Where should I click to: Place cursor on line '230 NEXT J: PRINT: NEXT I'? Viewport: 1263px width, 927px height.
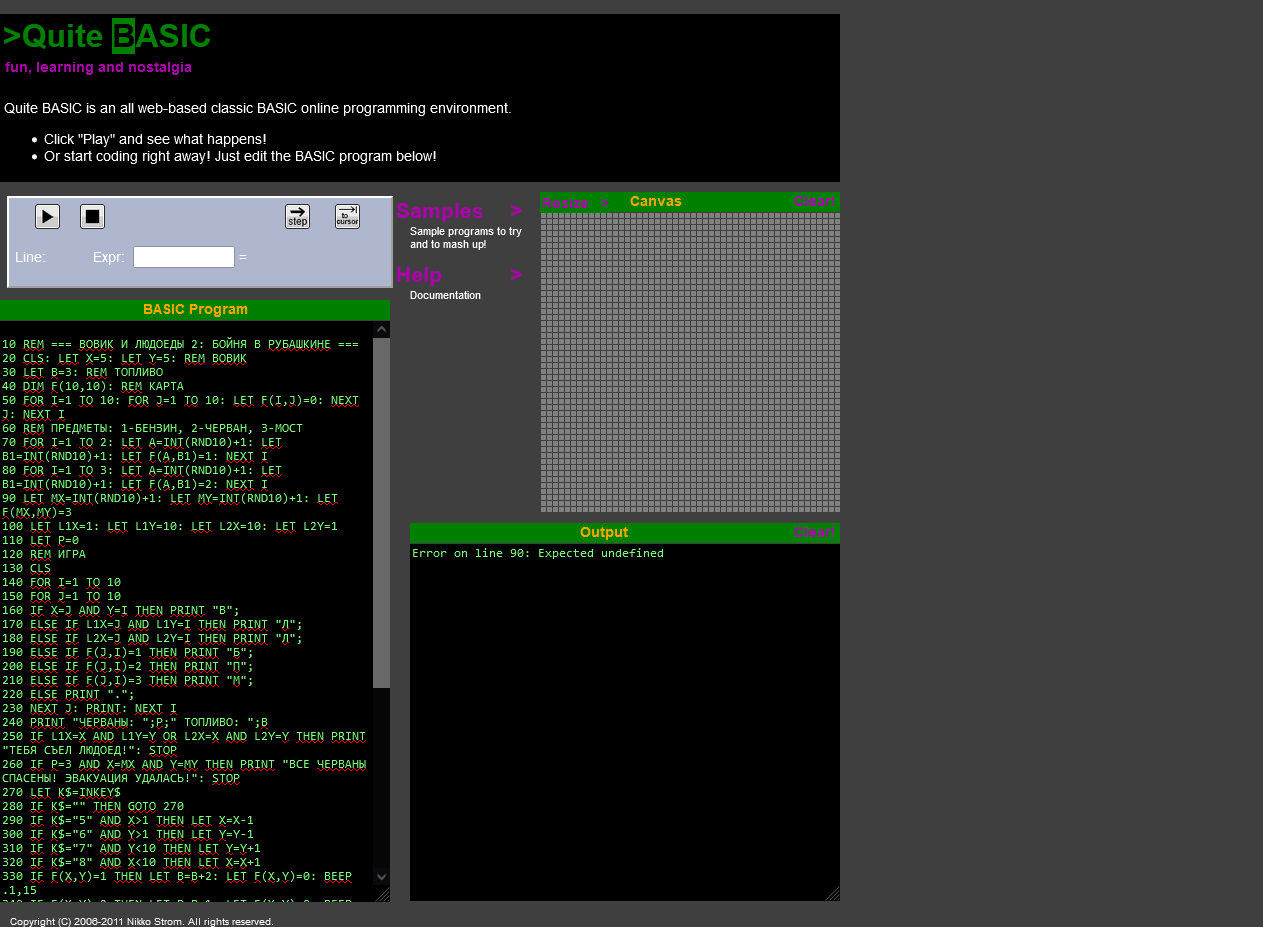click(89, 708)
